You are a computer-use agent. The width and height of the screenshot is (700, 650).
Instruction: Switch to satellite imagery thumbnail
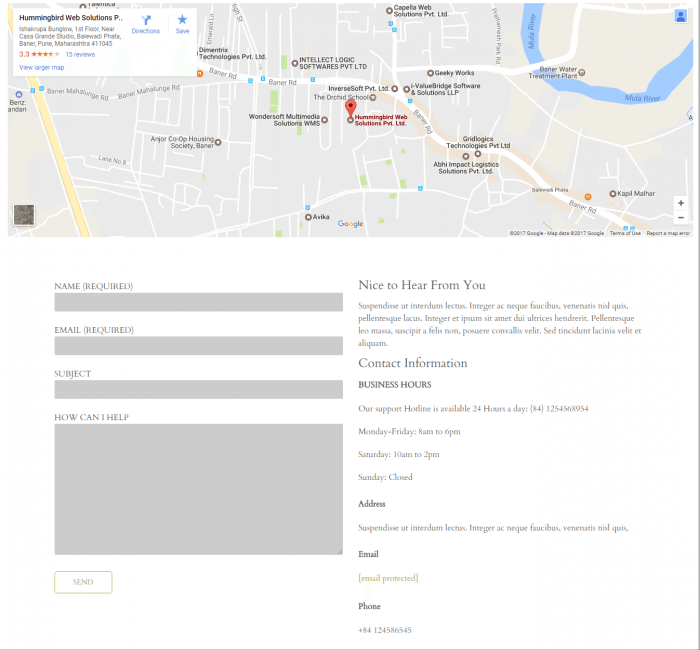[x=24, y=215]
